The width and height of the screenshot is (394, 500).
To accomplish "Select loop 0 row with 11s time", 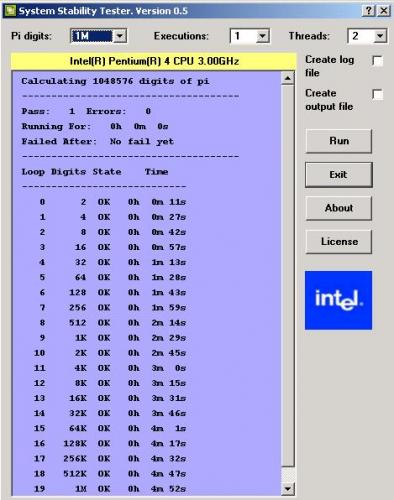I will (x=112, y=202).
